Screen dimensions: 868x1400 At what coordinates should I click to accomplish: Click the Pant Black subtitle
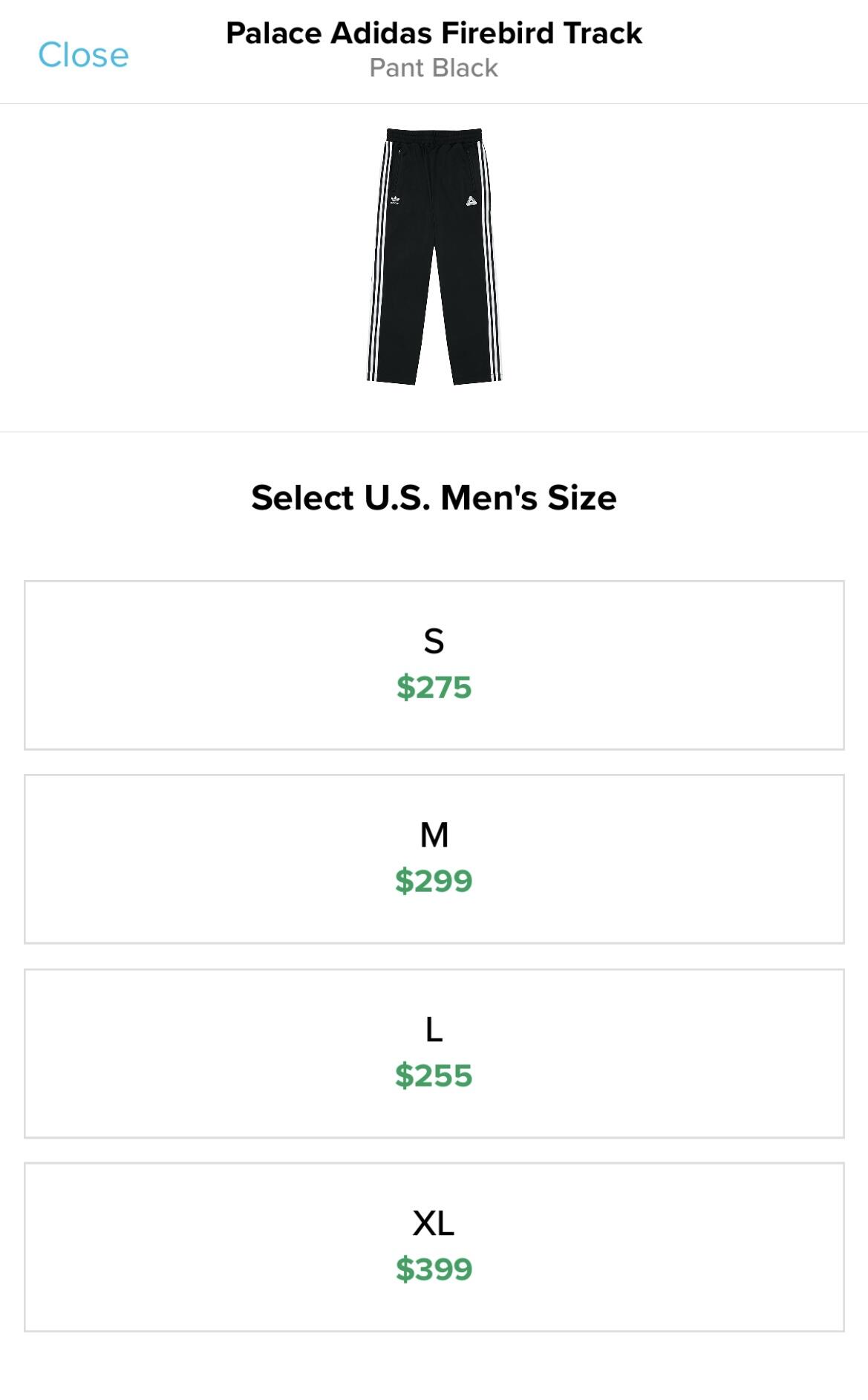434,68
